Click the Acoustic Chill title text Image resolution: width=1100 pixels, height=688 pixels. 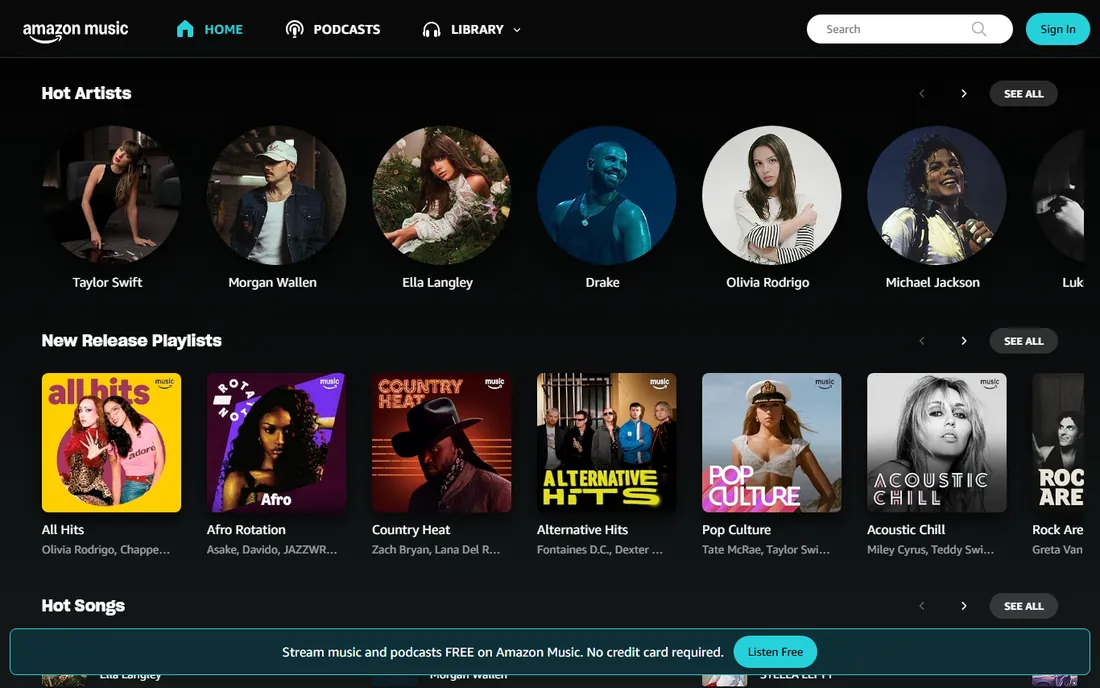click(x=906, y=530)
